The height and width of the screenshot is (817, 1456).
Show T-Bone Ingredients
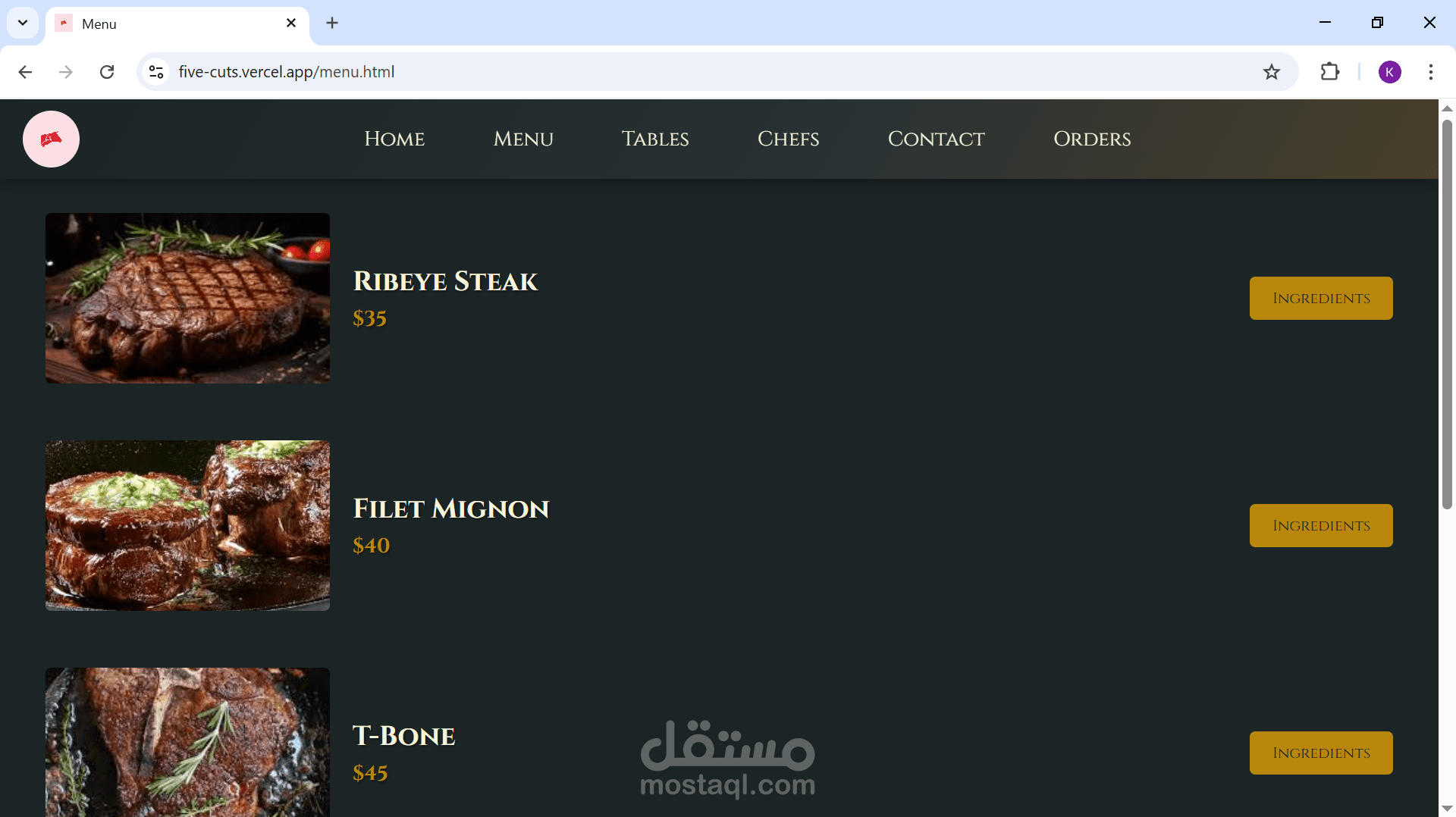tap(1321, 753)
